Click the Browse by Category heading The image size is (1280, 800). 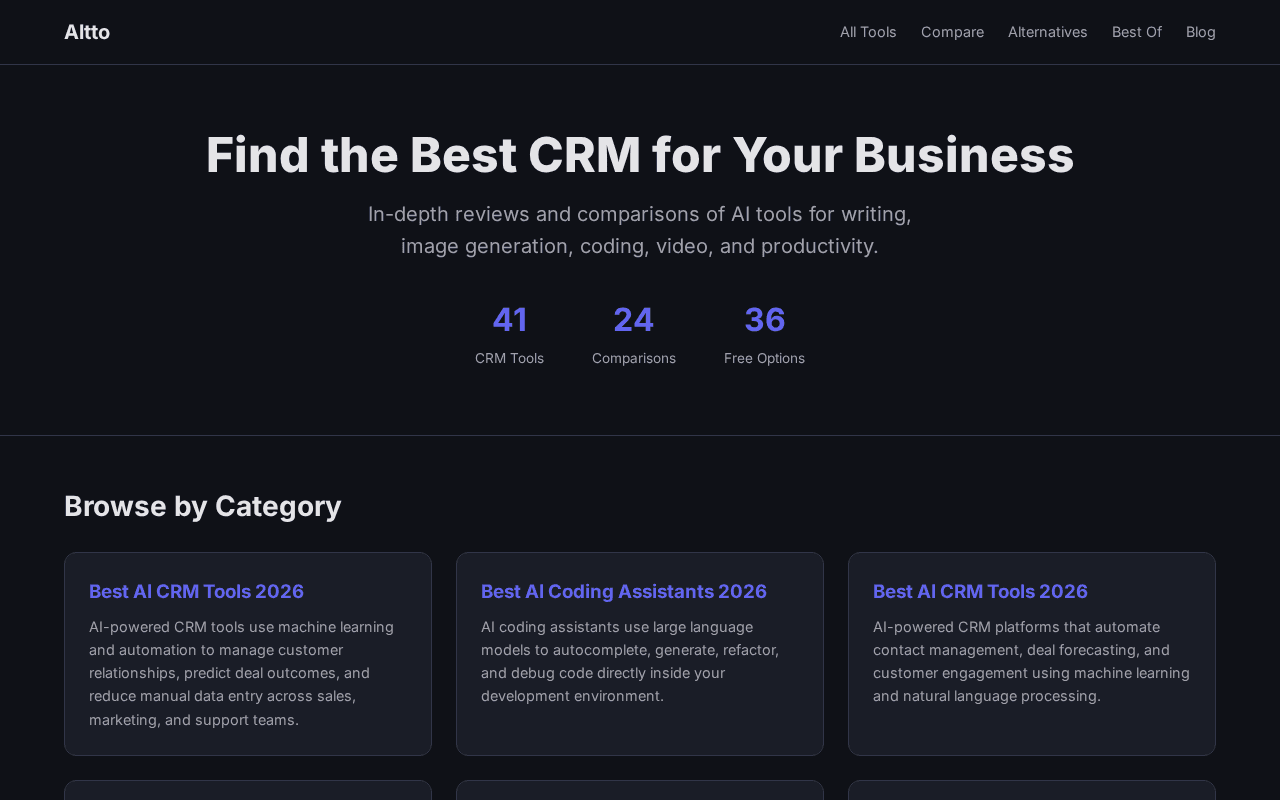pyautogui.click(x=203, y=506)
